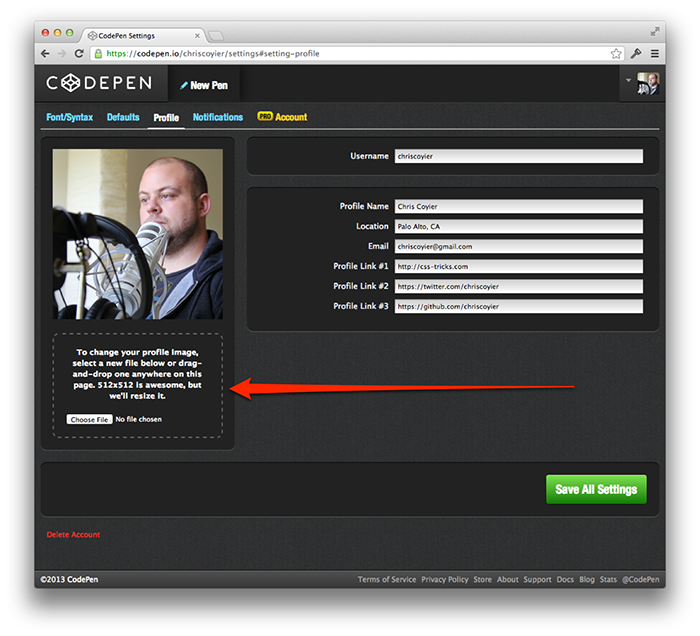Open the Docs footer link
The width and height of the screenshot is (700, 636).
pyautogui.click(x=565, y=579)
